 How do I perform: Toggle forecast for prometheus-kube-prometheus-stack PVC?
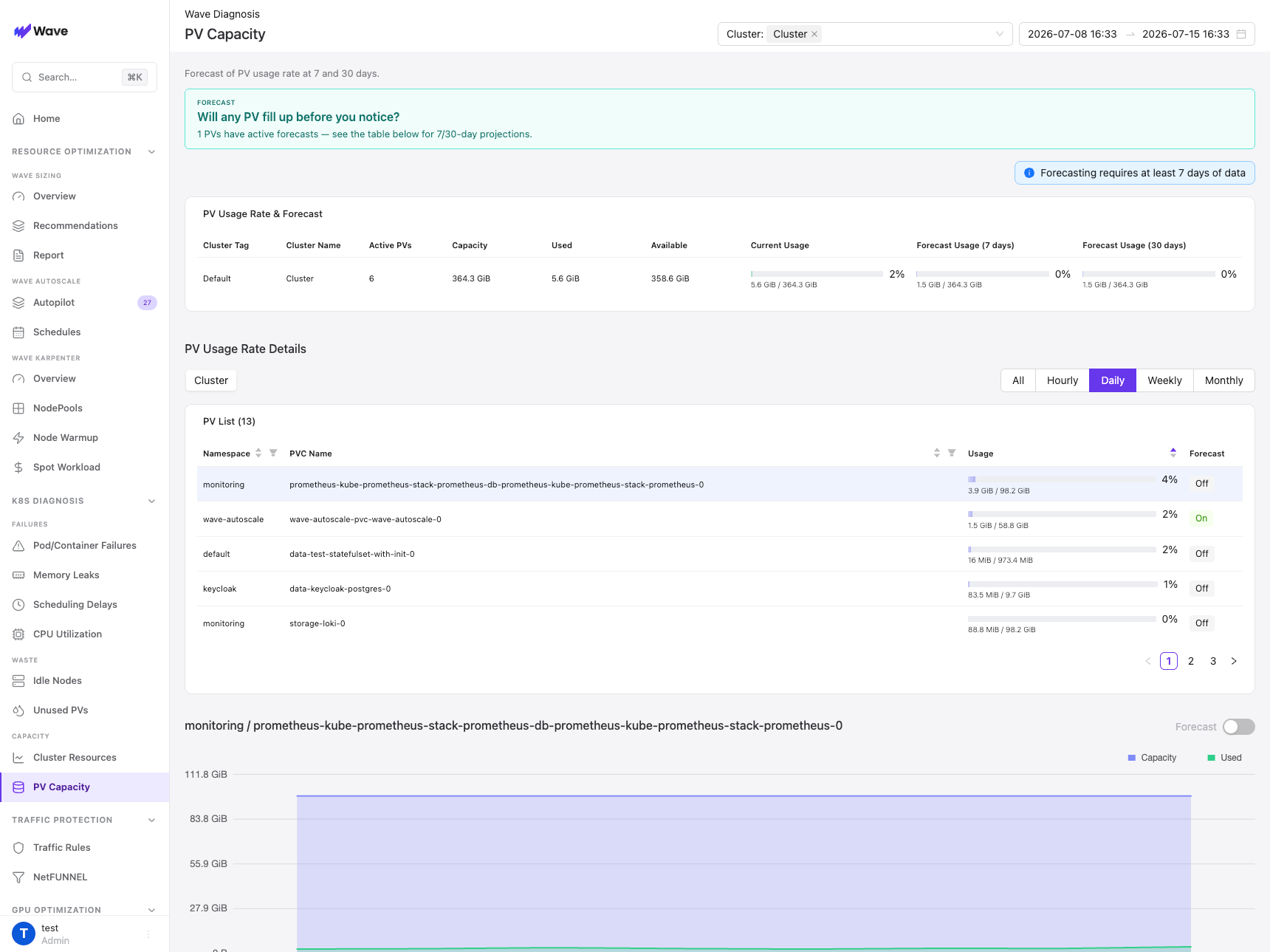click(1202, 484)
